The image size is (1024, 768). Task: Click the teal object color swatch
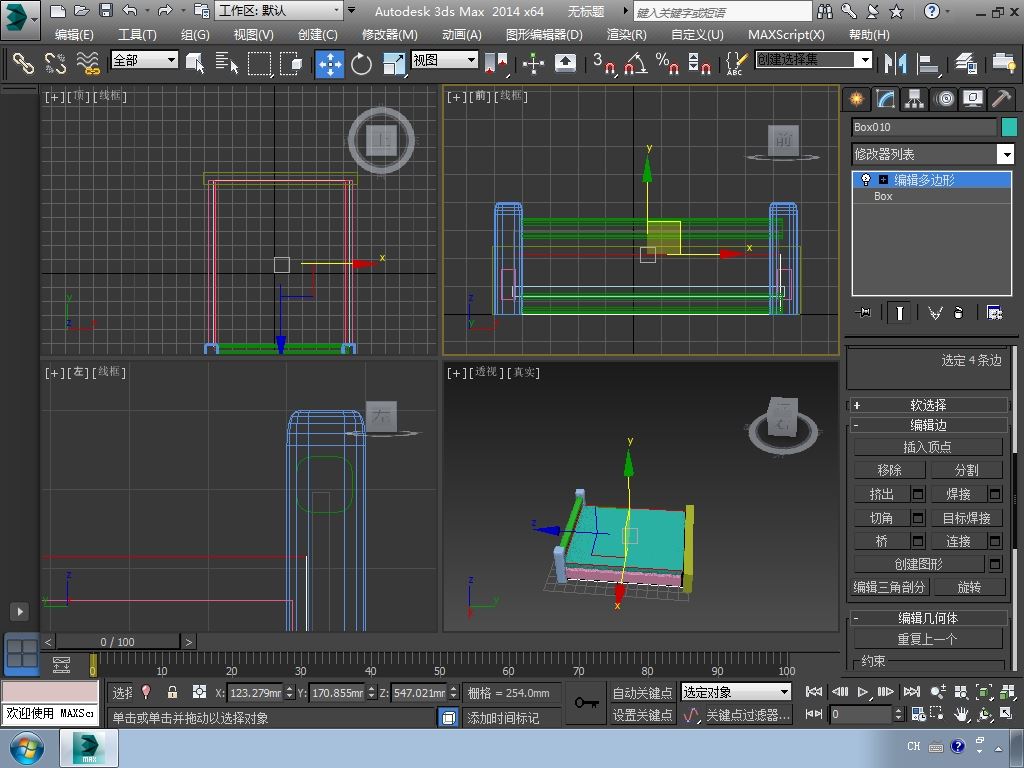pos(1008,127)
